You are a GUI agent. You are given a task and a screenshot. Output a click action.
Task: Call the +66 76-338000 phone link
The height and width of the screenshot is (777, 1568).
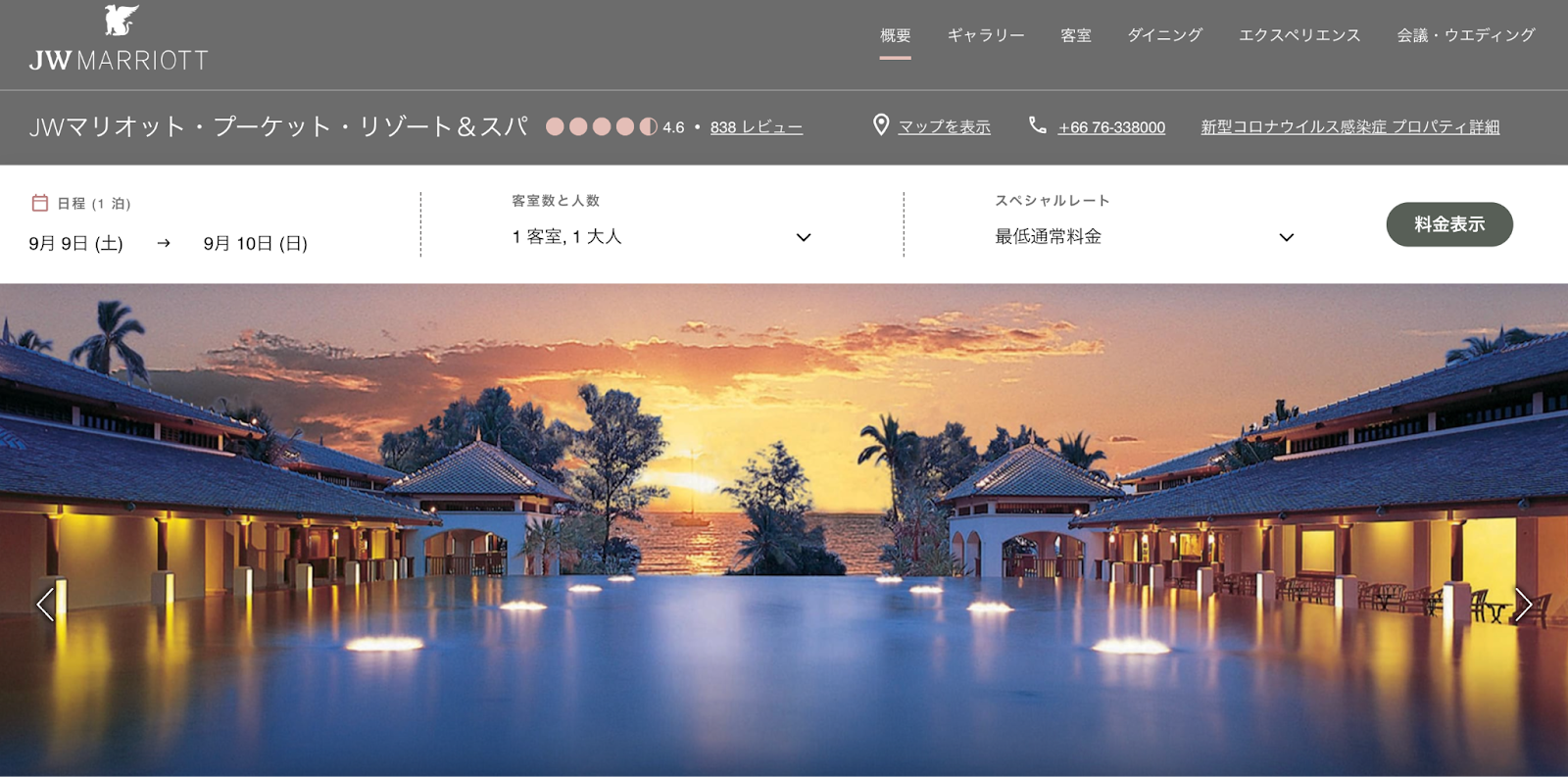pos(1111,127)
